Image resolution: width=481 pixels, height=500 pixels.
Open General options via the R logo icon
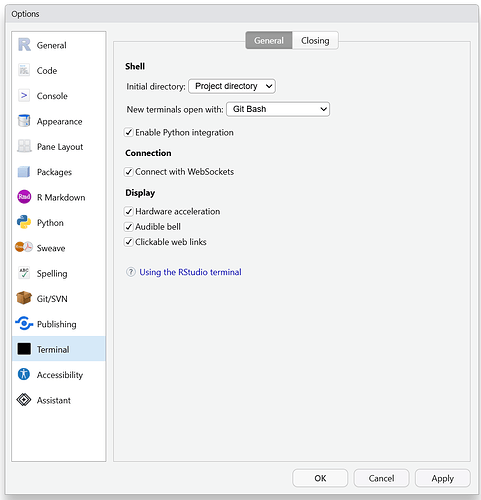(x=24, y=45)
